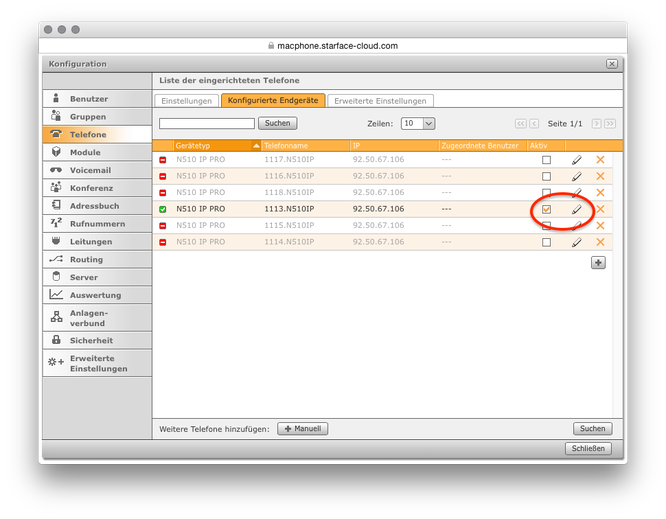The width and height of the screenshot is (666, 519).
Task: Click red status icon of 1114.N510IP
Action: point(163,242)
